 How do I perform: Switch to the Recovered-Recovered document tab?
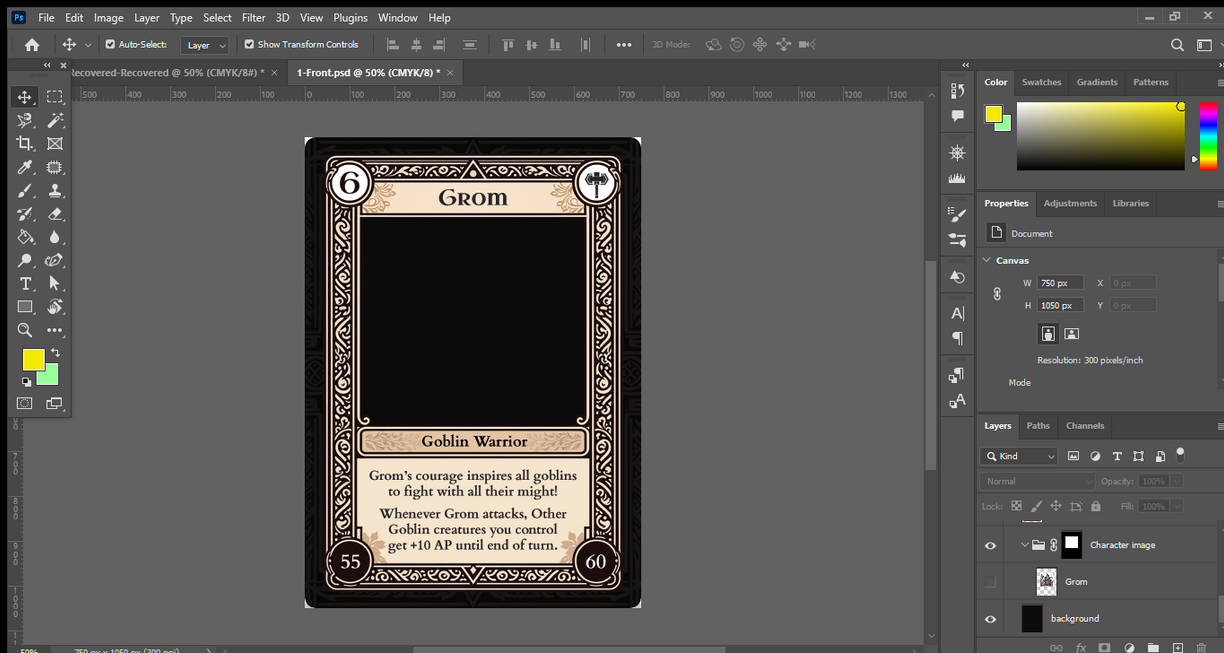(x=167, y=73)
